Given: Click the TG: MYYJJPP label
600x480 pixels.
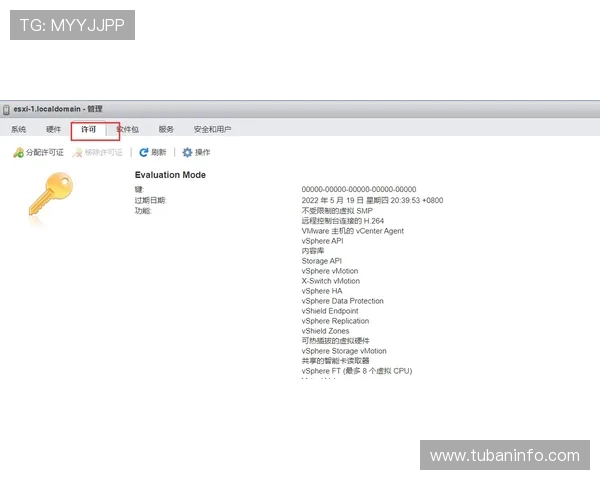Looking at the screenshot, I should [x=71, y=24].
